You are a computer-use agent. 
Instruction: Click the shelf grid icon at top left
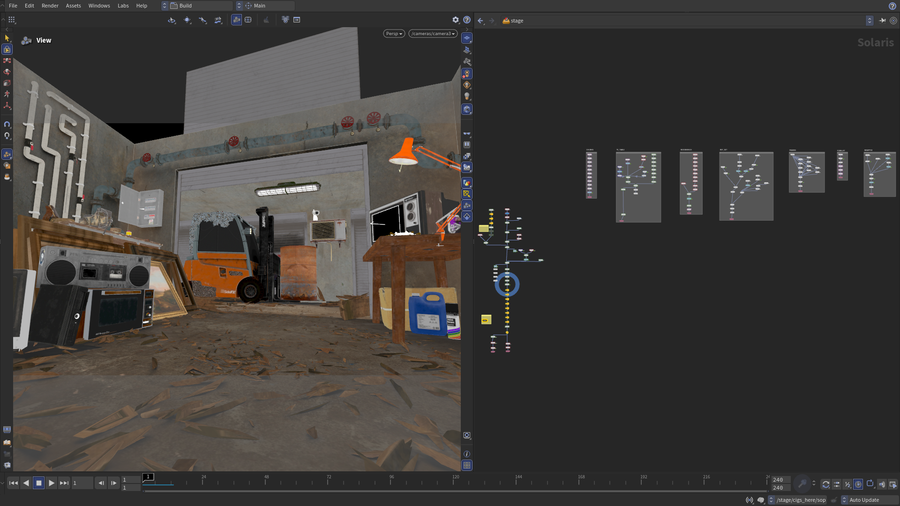tap(11, 20)
